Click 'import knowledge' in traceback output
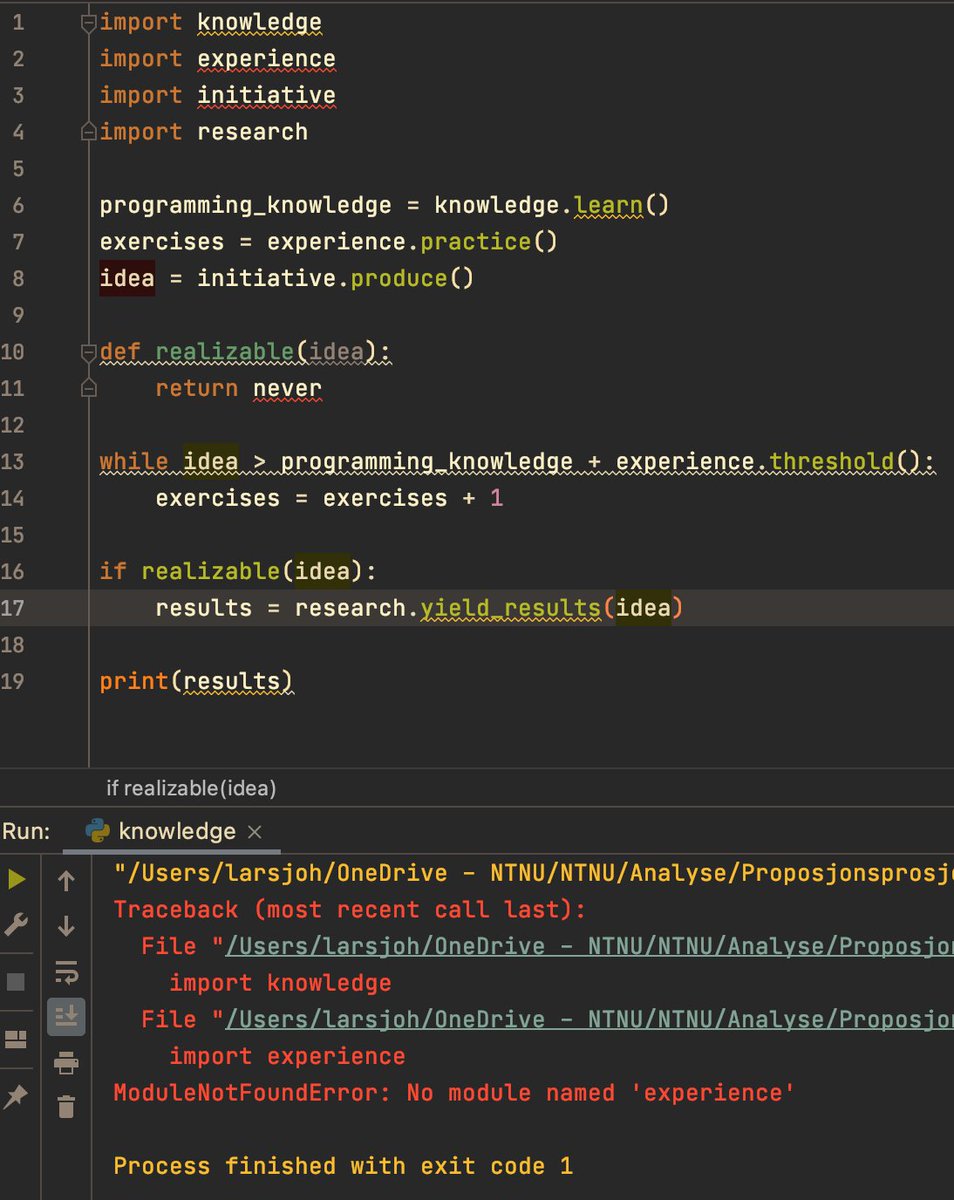Viewport: 954px width, 1200px height. pos(280,983)
